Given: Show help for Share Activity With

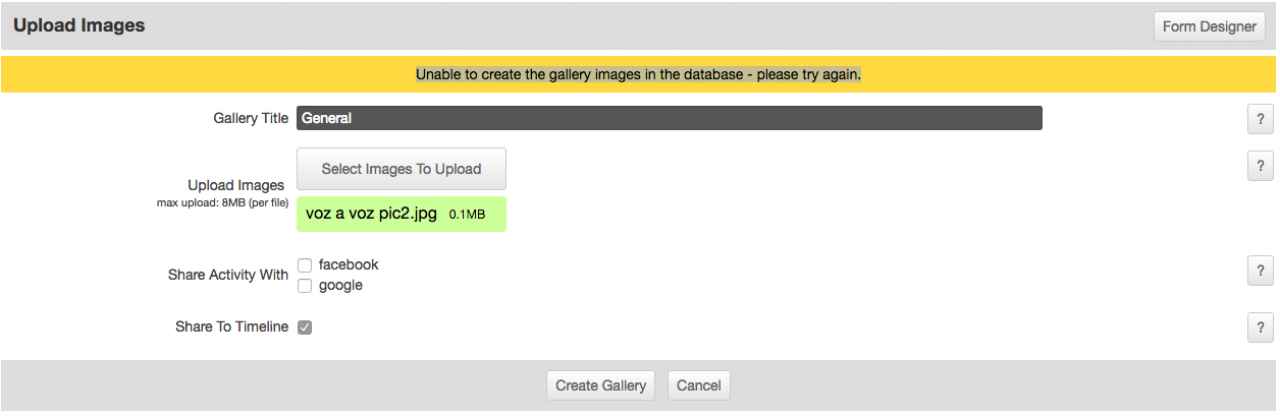Looking at the screenshot, I should (x=1260, y=270).
